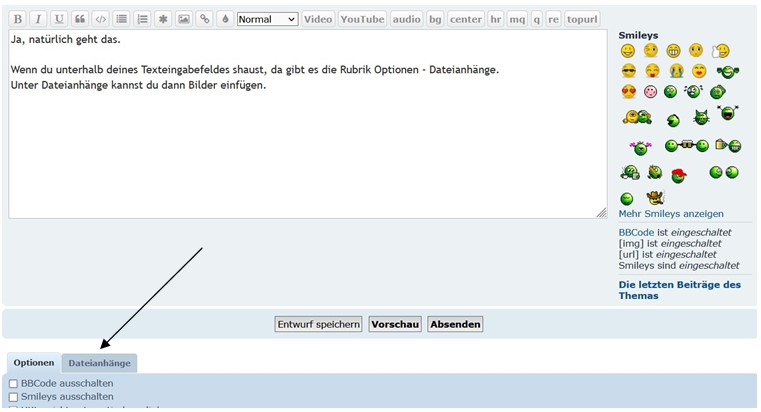Open the font size Normal dropdown

(x=267, y=19)
